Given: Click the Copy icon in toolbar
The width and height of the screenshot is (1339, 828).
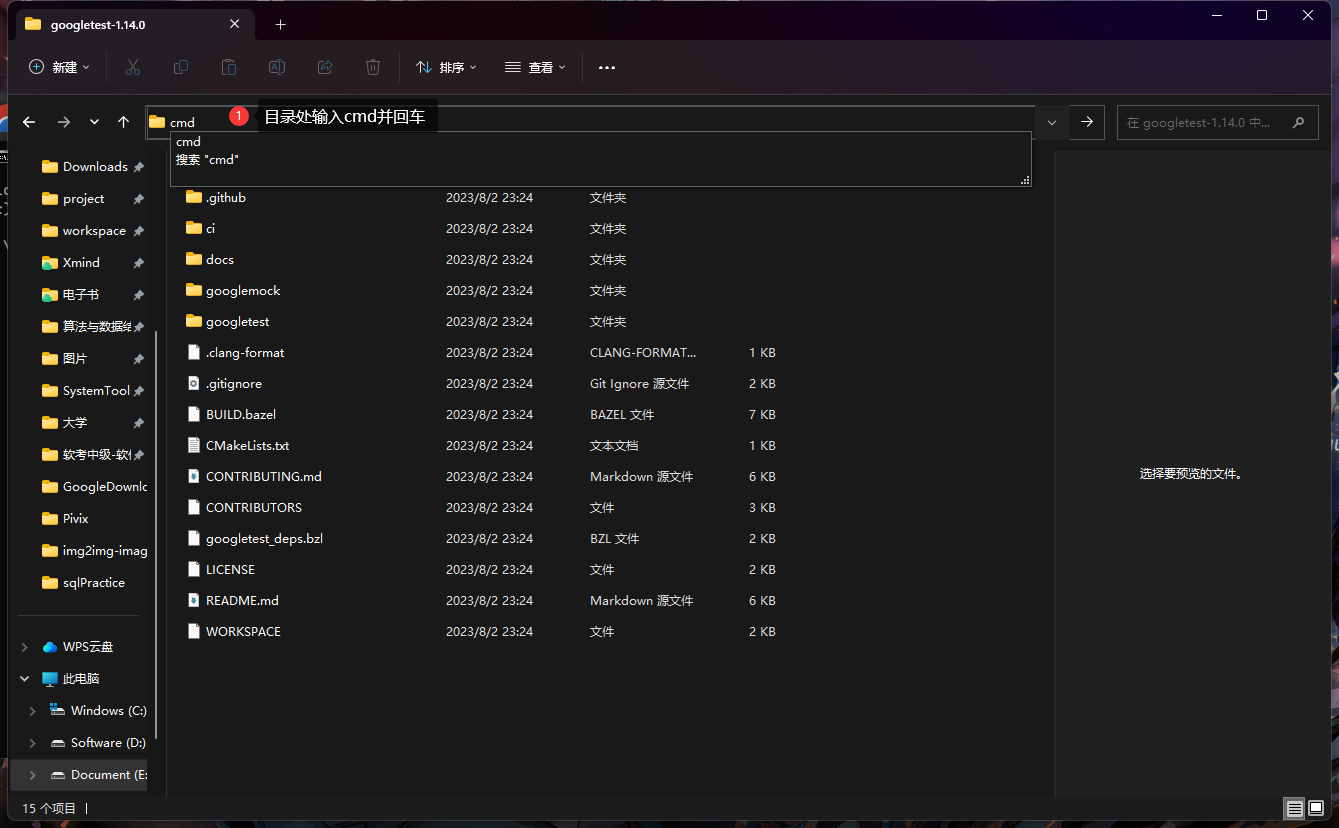Looking at the screenshot, I should coord(181,67).
